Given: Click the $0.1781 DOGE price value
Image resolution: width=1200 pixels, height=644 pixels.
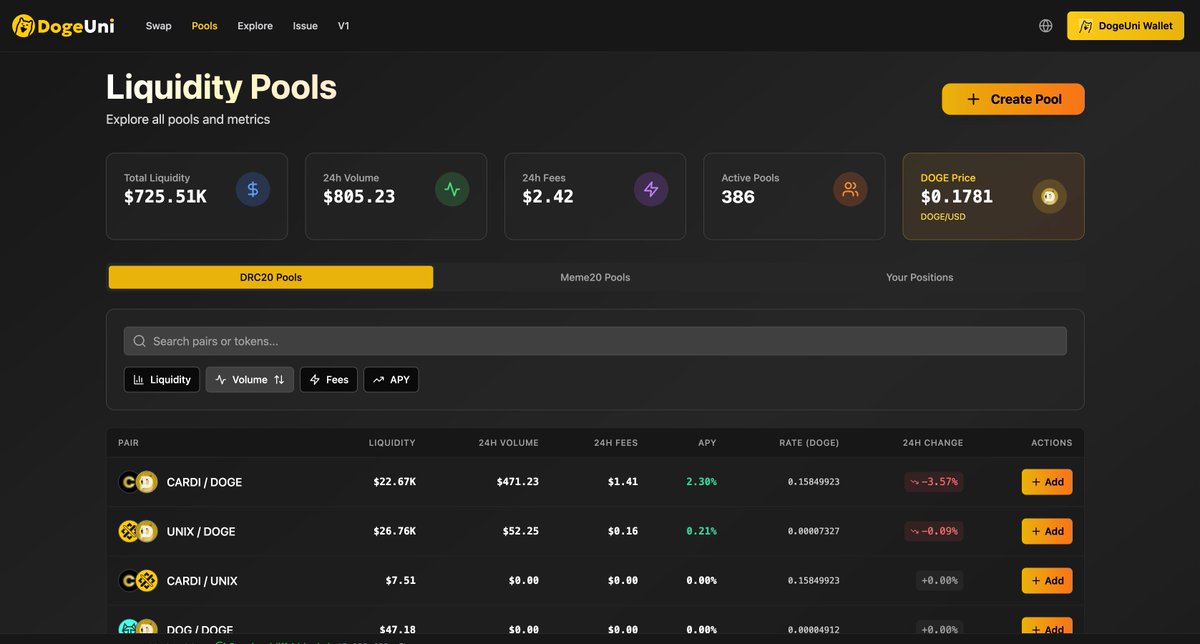Looking at the screenshot, I should 957,197.
